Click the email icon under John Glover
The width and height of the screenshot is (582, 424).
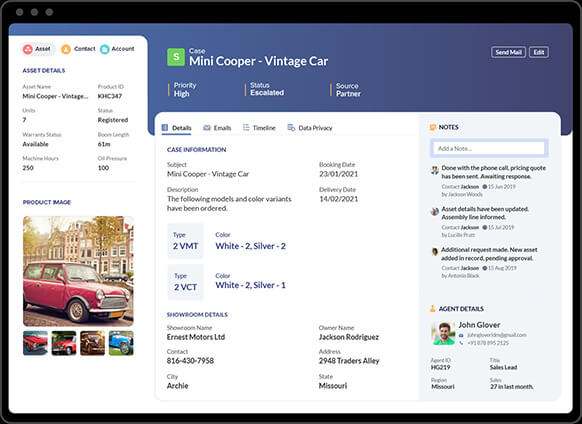[x=461, y=335]
